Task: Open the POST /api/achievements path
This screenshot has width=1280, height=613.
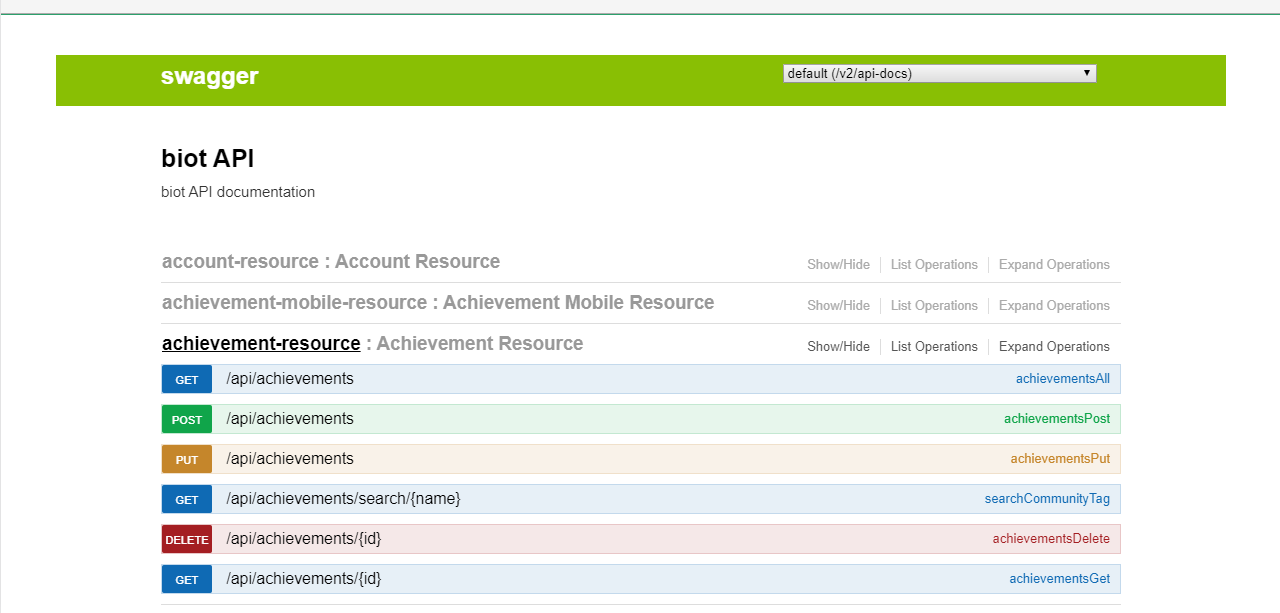Action: pos(290,419)
